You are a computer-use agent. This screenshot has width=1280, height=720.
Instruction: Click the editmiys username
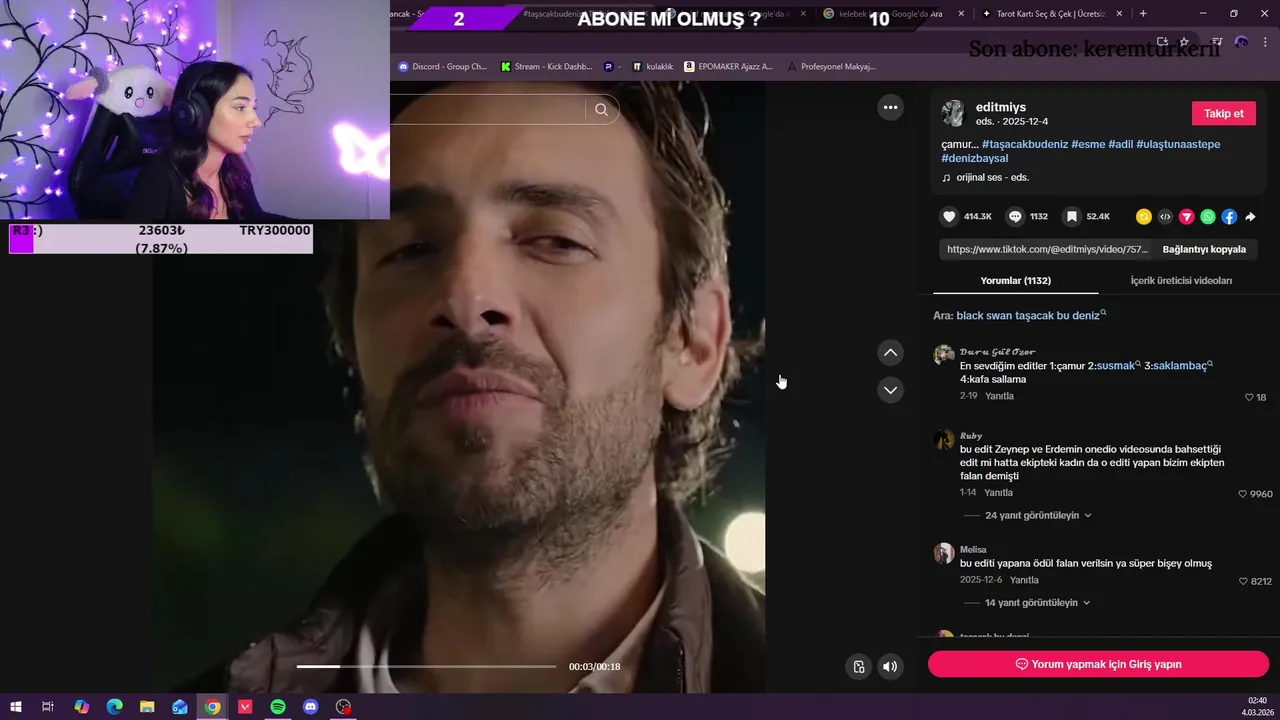(1001, 107)
